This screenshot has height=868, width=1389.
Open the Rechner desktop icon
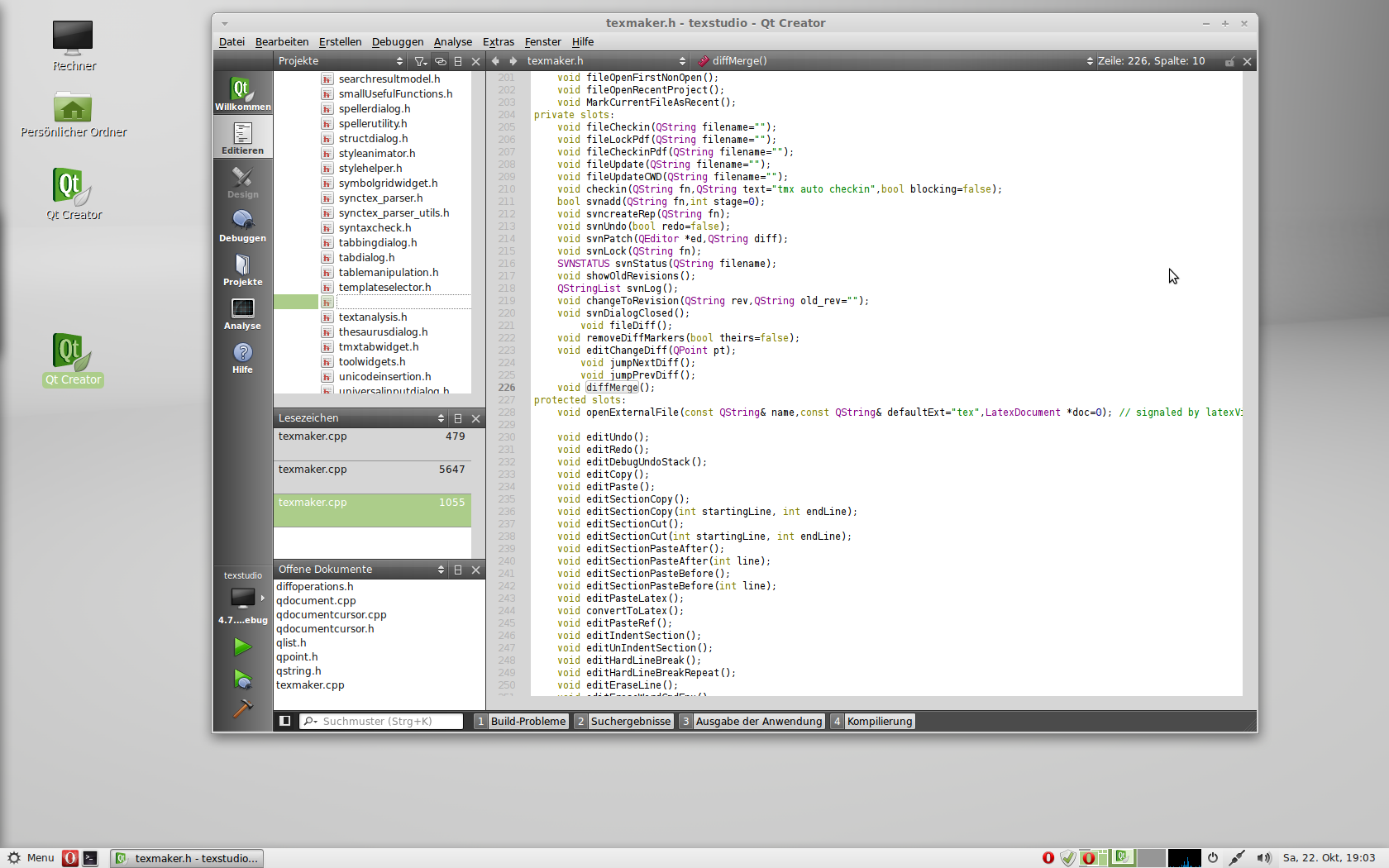(74, 46)
